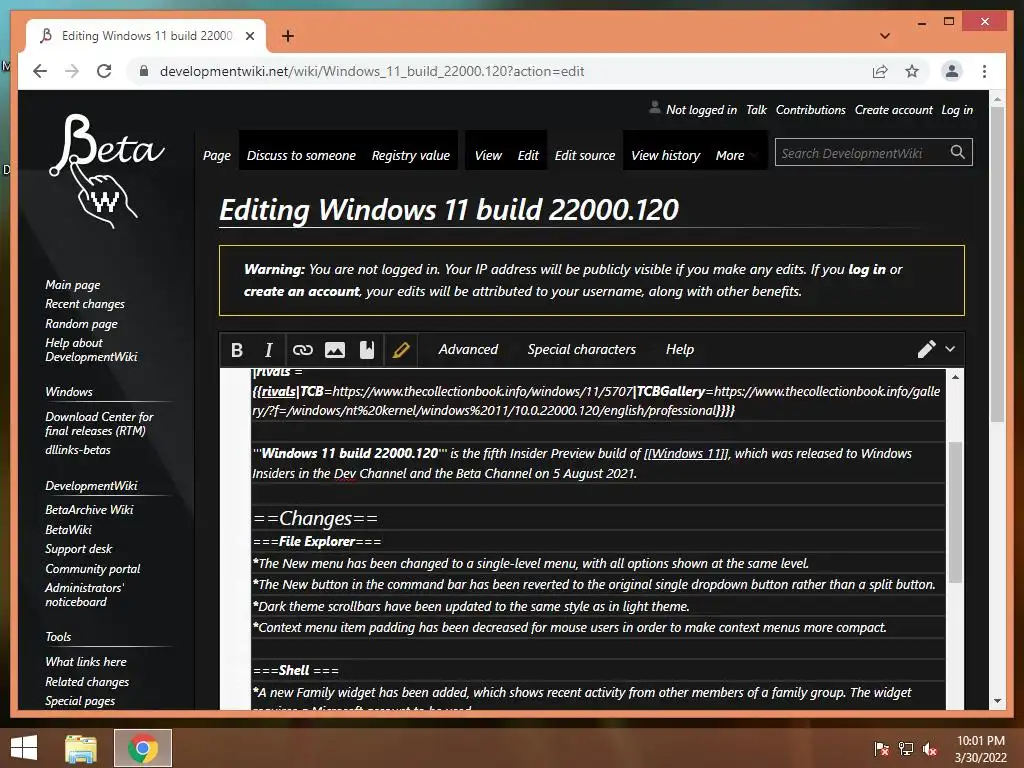Click edit box scrollbar up arrow
The height and width of the screenshot is (768, 1024).
955,377
